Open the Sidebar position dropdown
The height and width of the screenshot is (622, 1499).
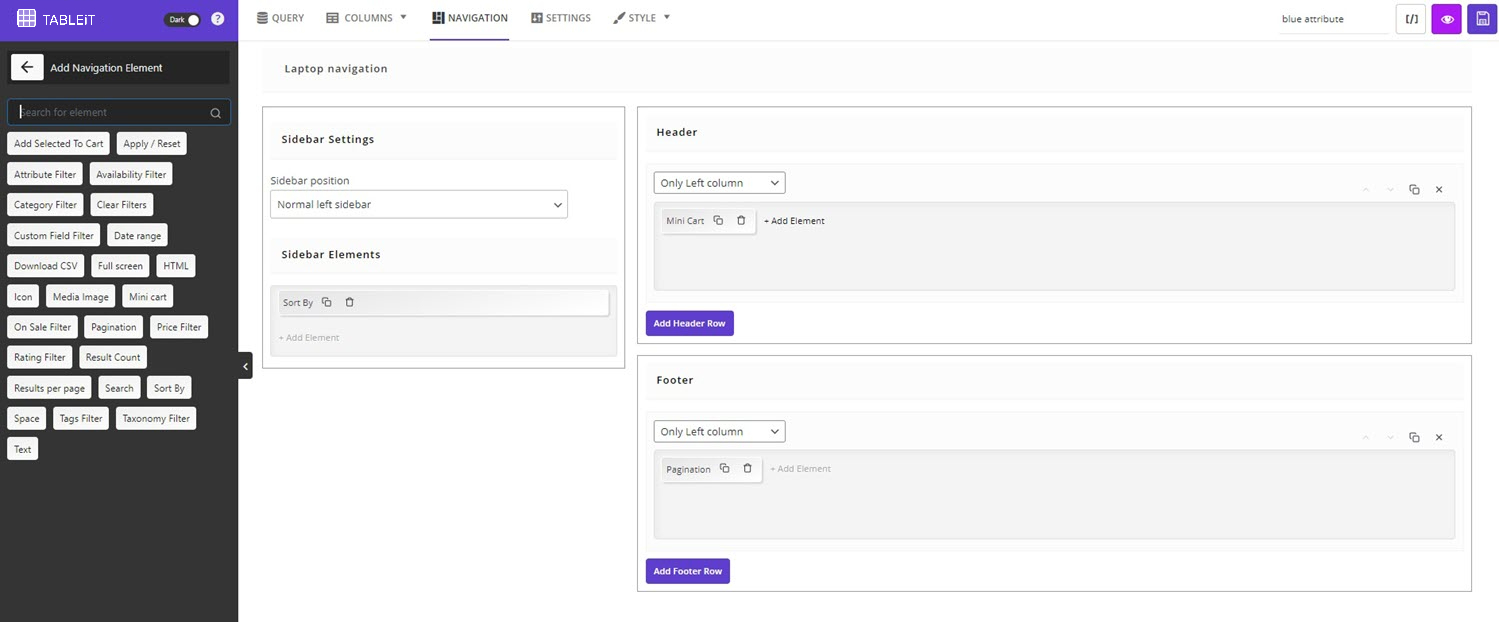(418, 204)
